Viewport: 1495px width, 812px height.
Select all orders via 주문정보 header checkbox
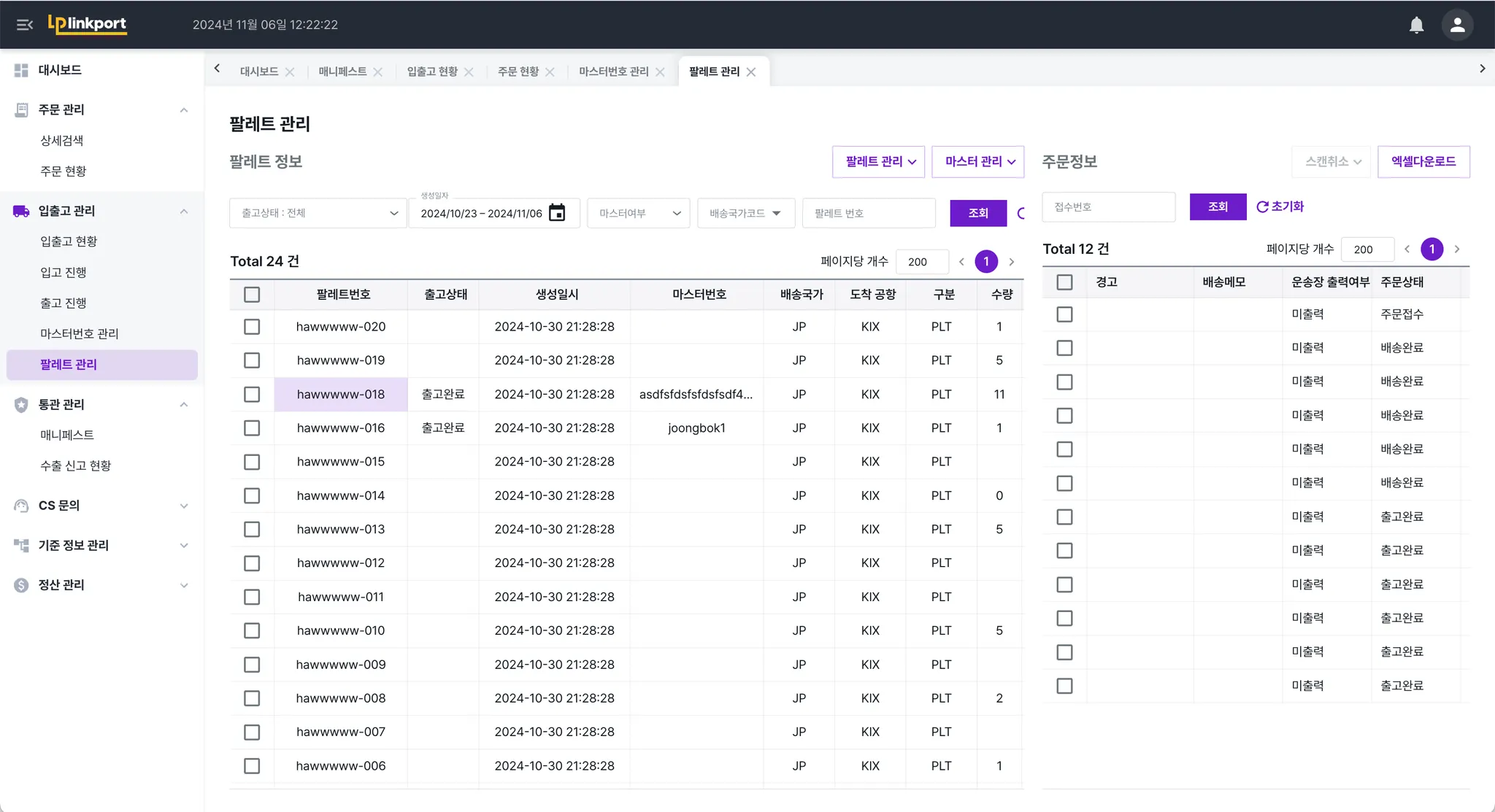click(x=1065, y=282)
